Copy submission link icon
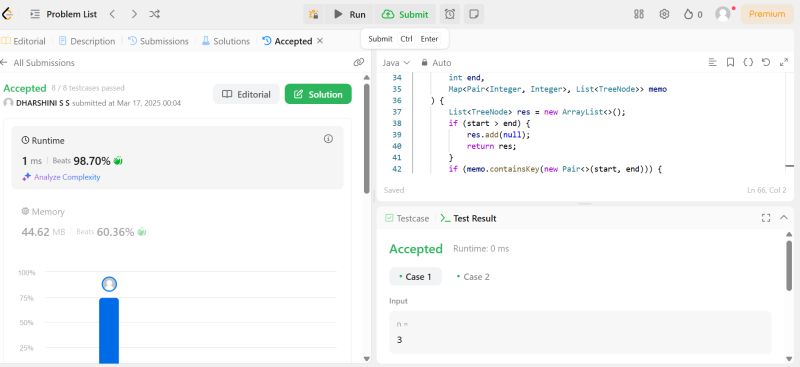Viewport: 800px width, 367px height. (x=359, y=62)
